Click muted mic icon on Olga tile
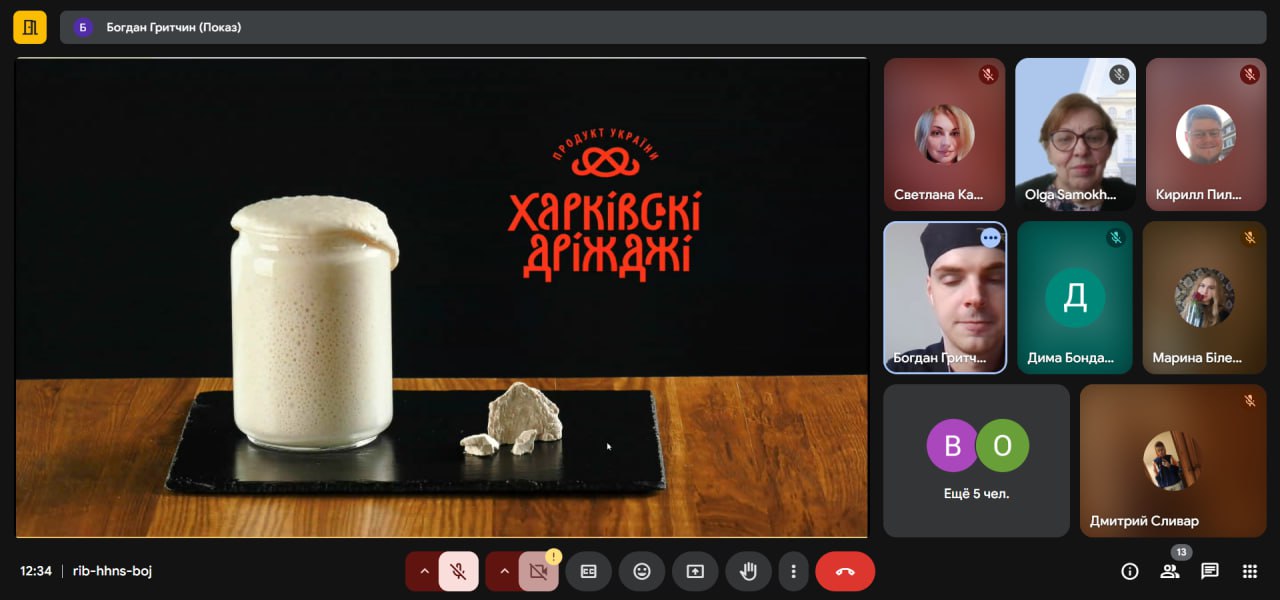Image resolution: width=1280 pixels, height=600 pixels. click(1119, 74)
